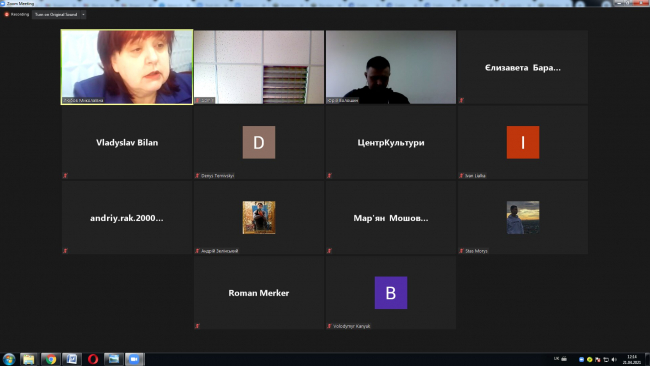Screen dimensions: 650x366
Task: Open Google Chrome from the taskbar
Action: point(51,359)
